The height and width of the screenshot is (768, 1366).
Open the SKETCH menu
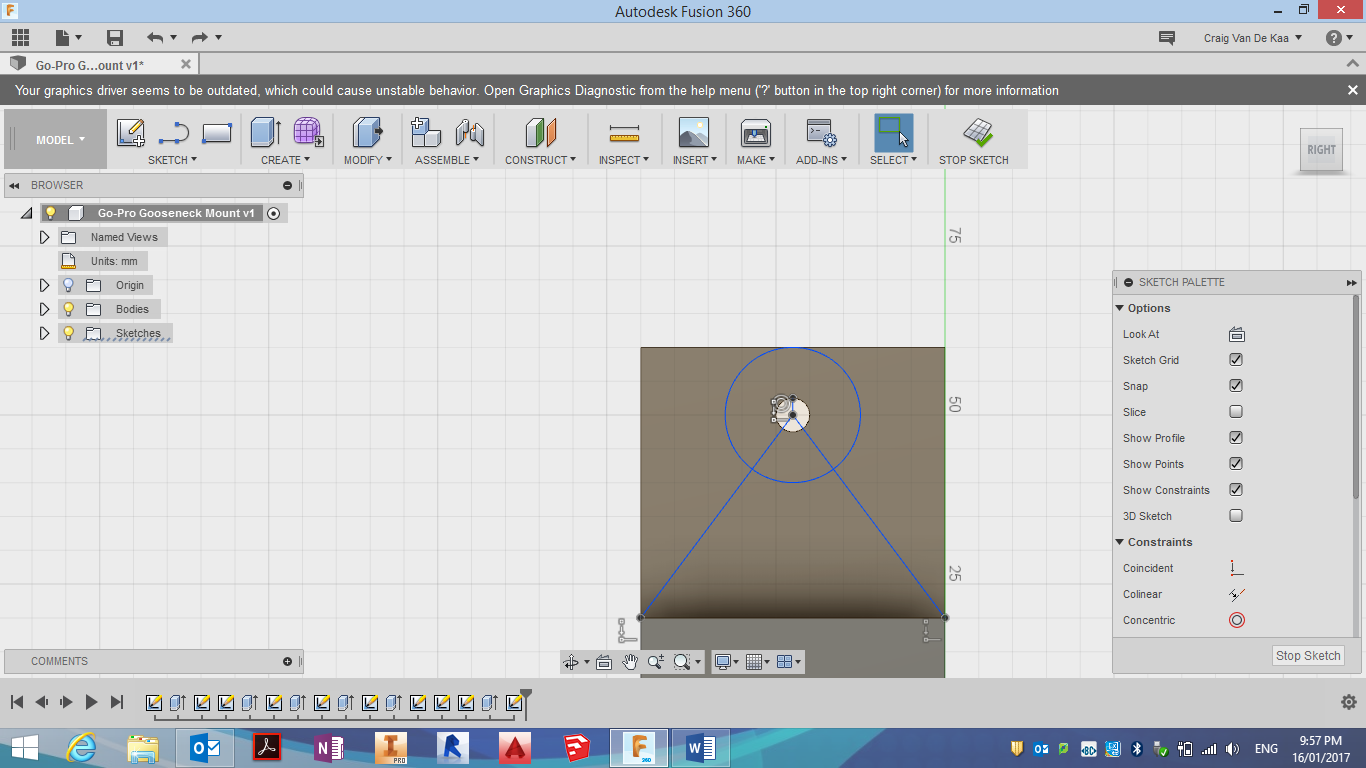[x=172, y=160]
